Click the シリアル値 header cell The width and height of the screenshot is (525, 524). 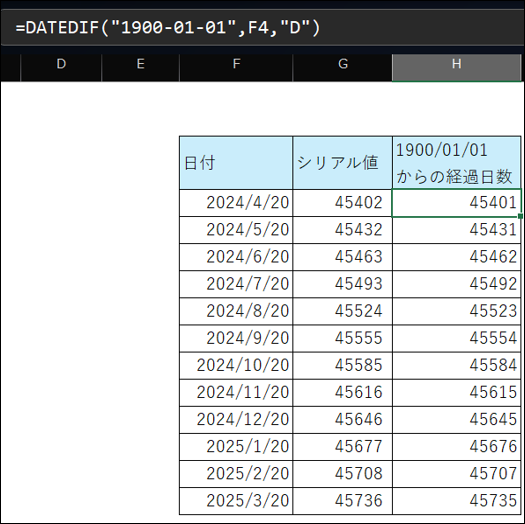click(x=343, y=163)
